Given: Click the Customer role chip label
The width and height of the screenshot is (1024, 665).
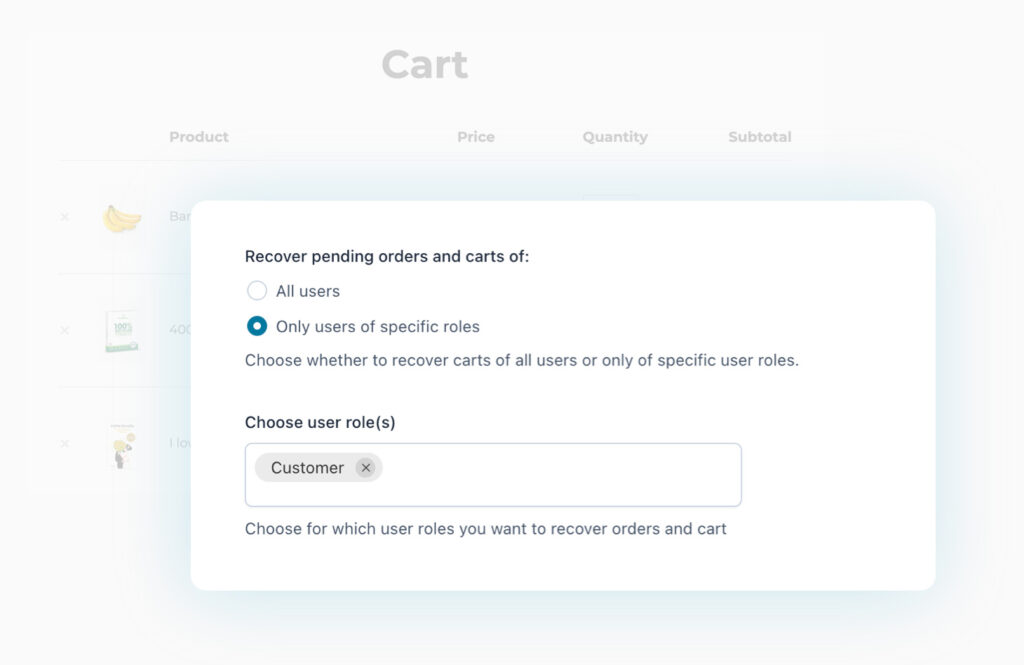Looking at the screenshot, I should click(308, 467).
